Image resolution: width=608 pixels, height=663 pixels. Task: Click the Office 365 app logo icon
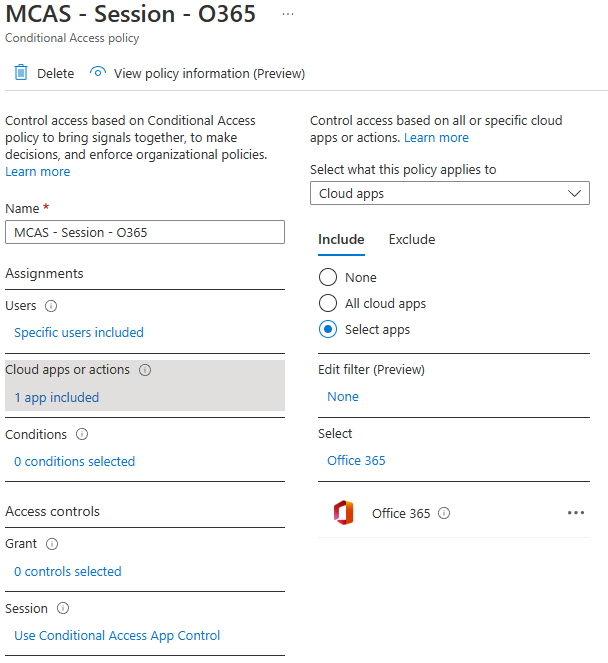[343, 512]
